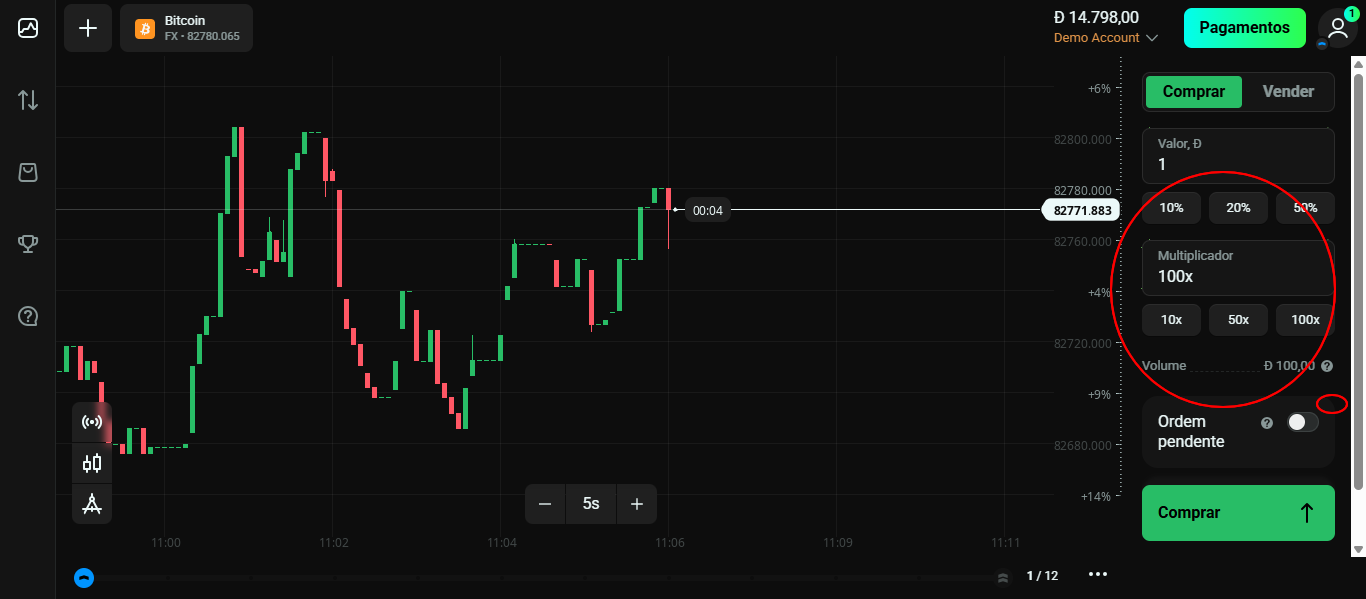Select the candlestick chart type icon

point(91,463)
